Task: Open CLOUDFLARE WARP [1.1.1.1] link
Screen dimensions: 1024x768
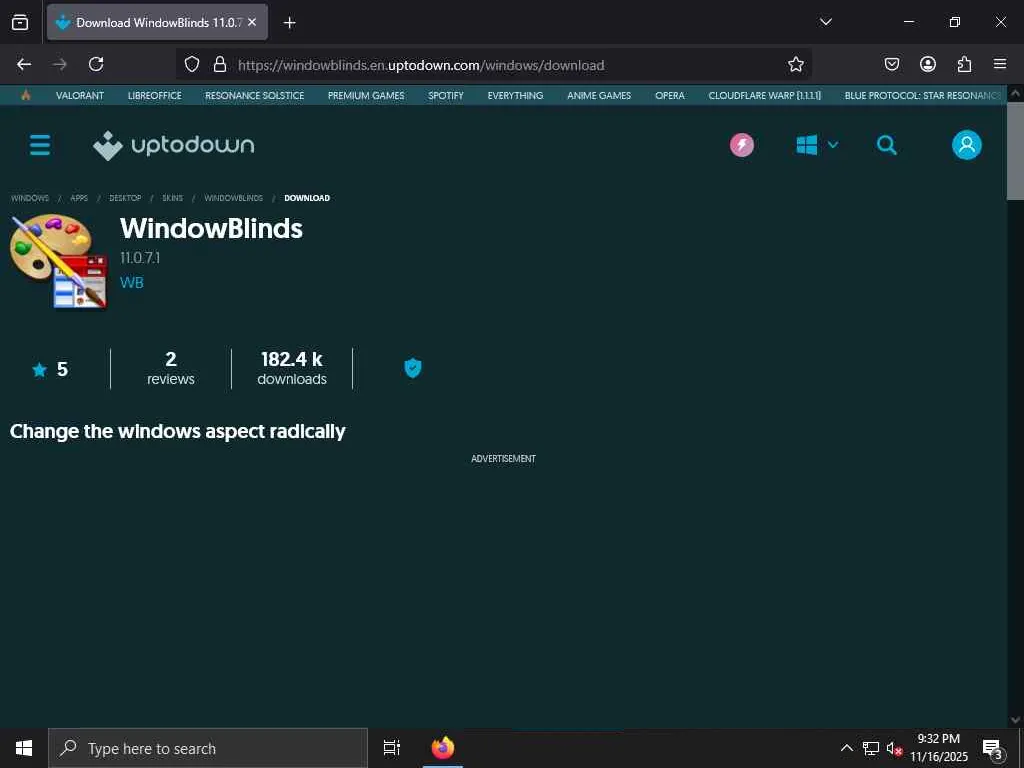Action: [765, 95]
